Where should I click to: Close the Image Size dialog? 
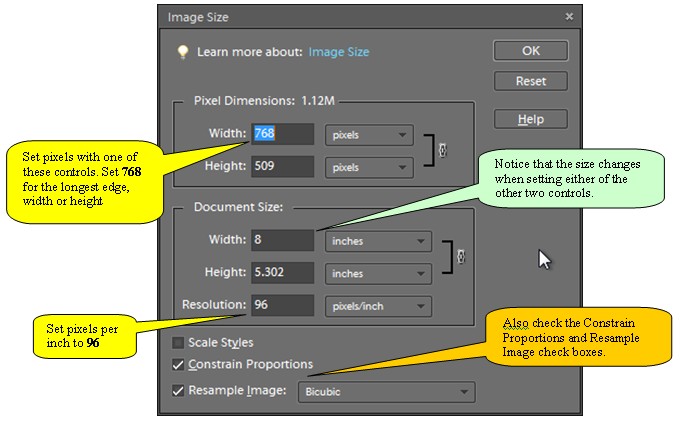point(569,17)
